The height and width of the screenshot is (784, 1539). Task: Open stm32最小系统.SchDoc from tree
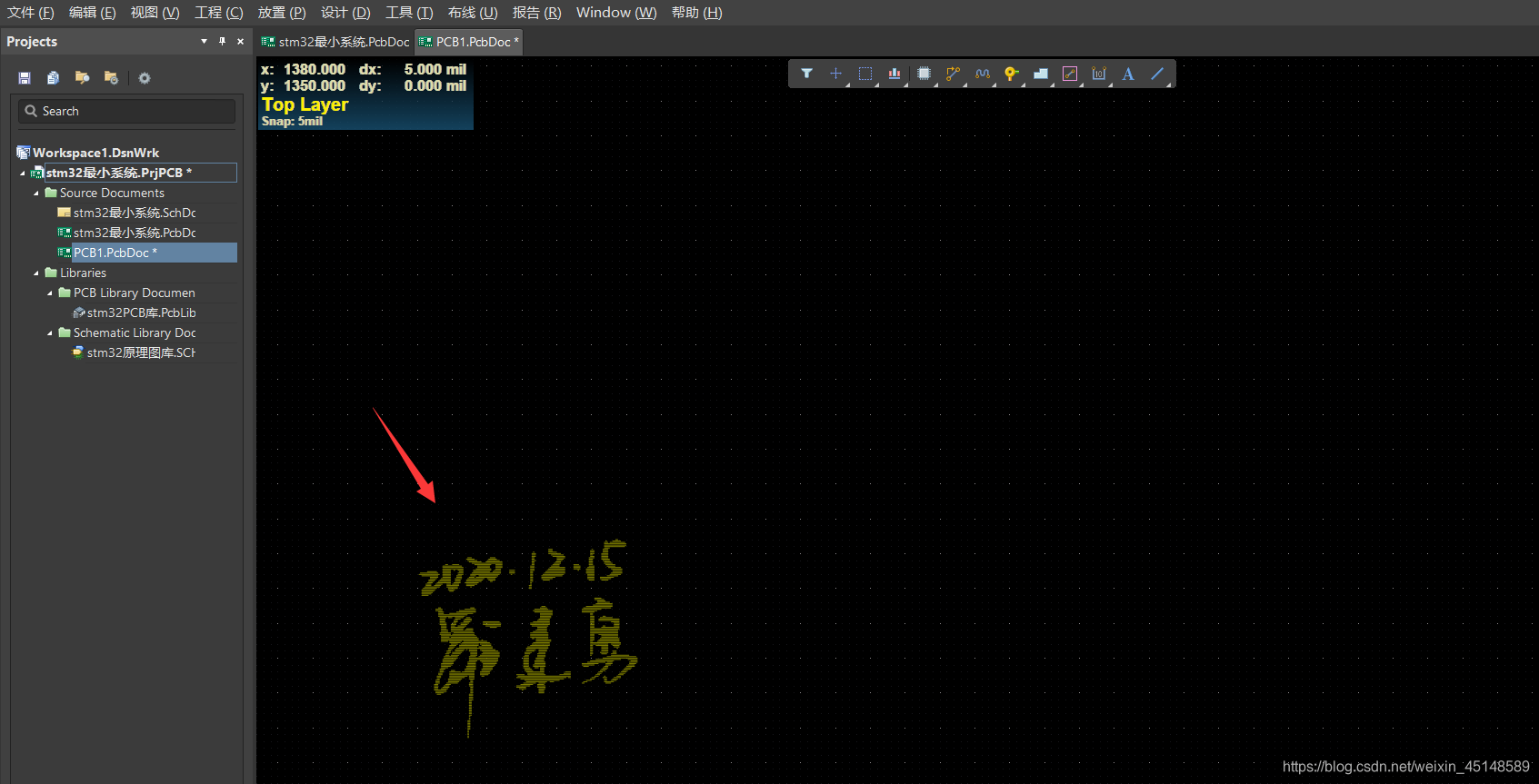pos(135,213)
